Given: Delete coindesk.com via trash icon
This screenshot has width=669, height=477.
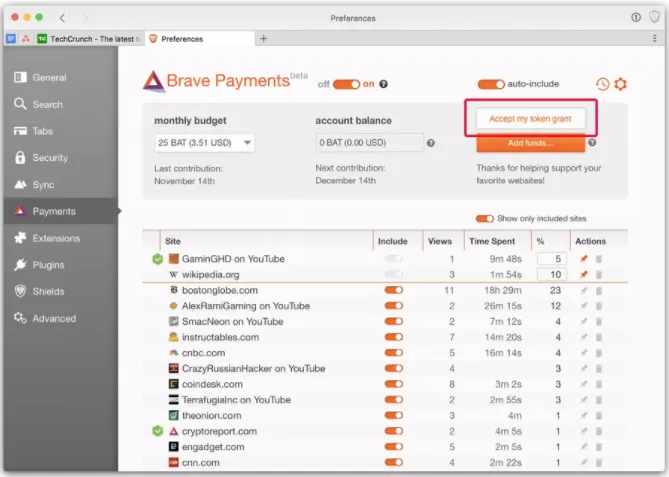Looking at the screenshot, I should (x=599, y=384).
